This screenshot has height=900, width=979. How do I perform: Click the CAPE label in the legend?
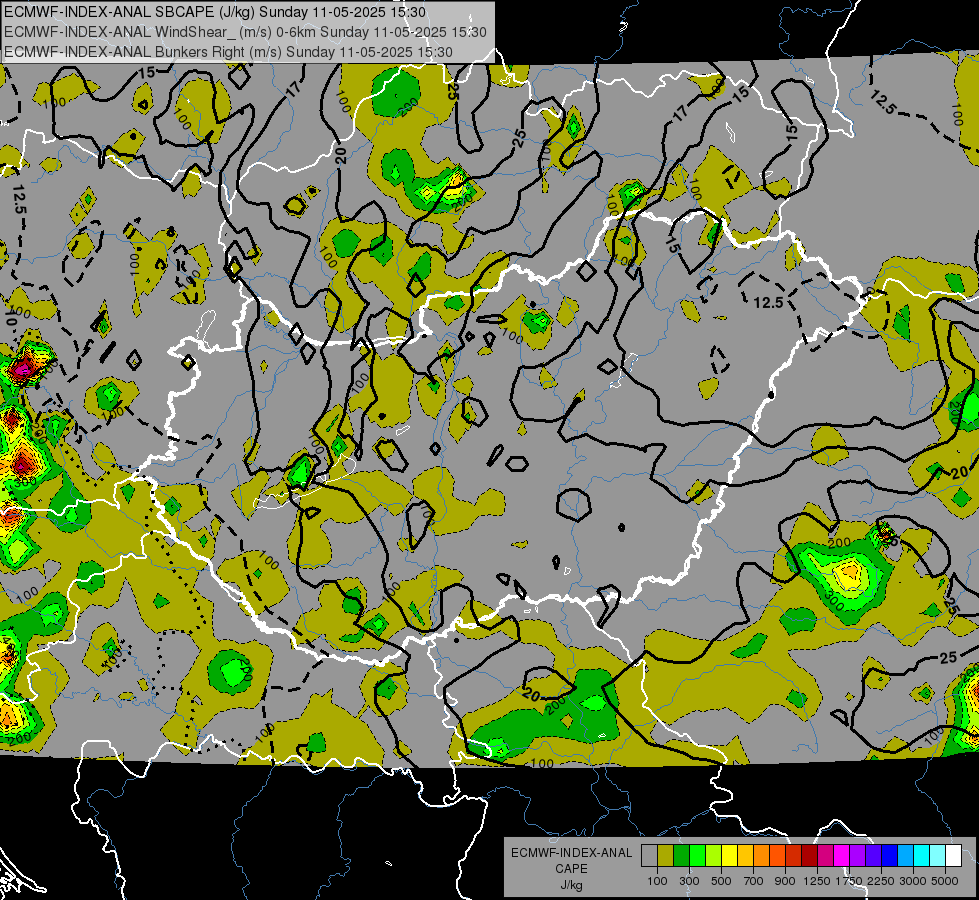pyautogui.click(x=571, y=868)
